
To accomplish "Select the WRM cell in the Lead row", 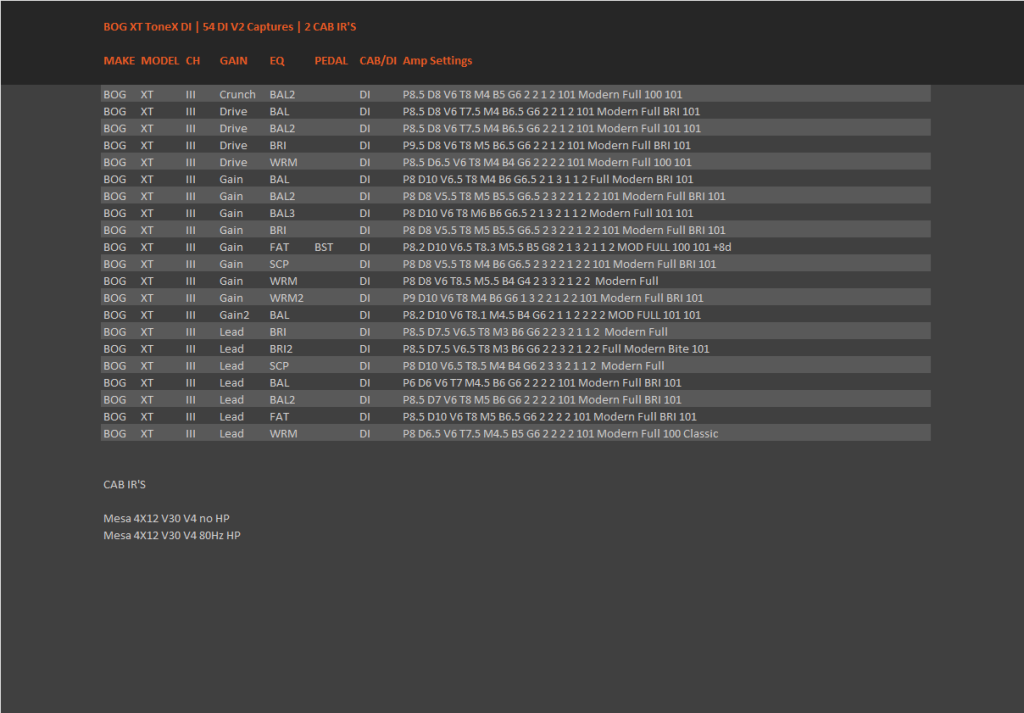I will click(x=283, y=434).
